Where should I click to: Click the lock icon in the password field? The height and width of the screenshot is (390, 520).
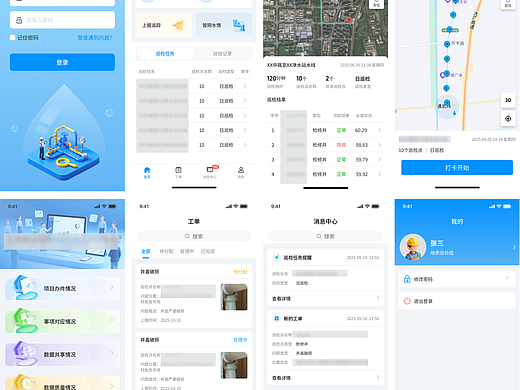pos(19,20)
